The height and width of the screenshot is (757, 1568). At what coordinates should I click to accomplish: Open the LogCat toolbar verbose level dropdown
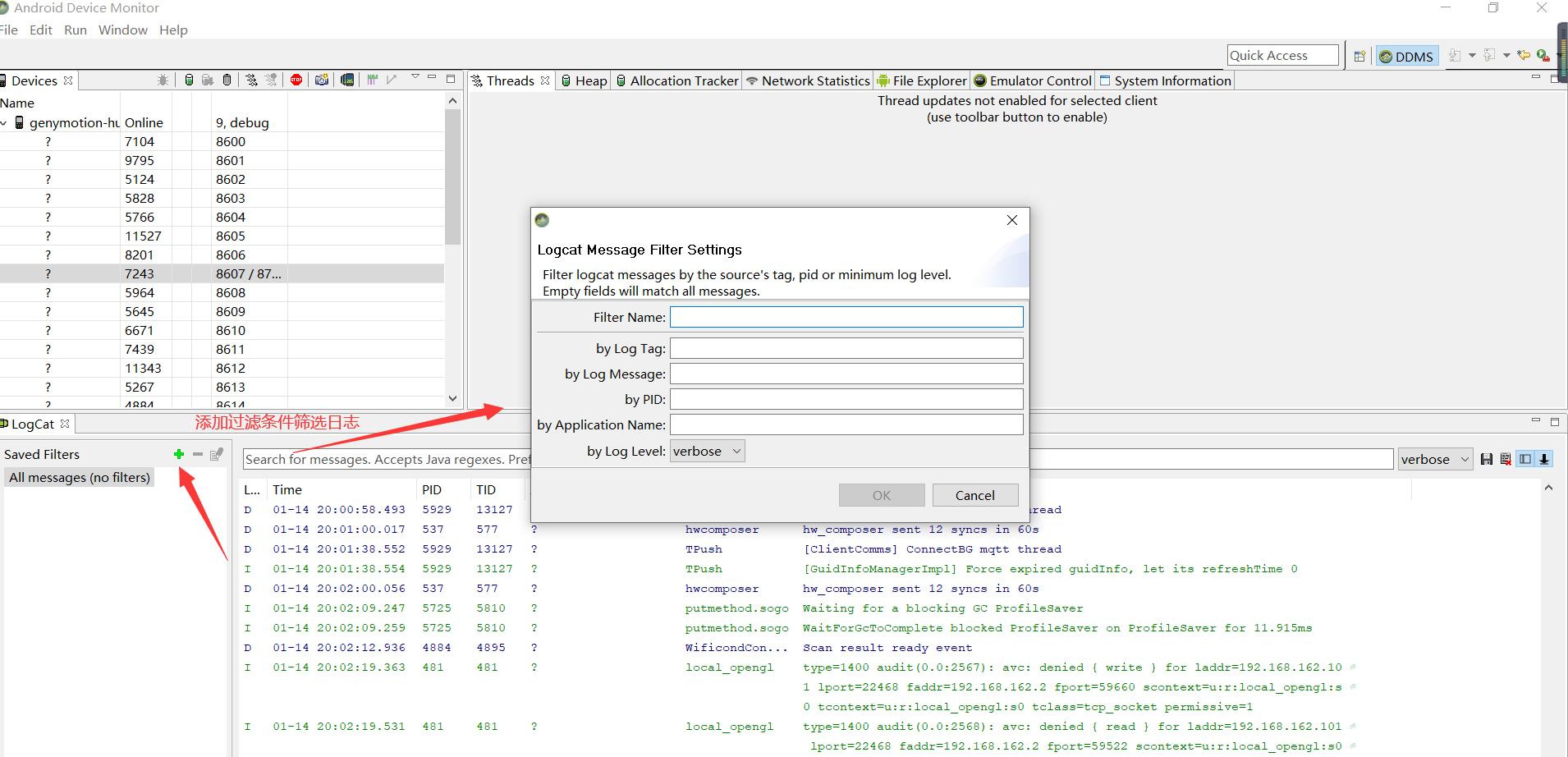[1436, 459]
